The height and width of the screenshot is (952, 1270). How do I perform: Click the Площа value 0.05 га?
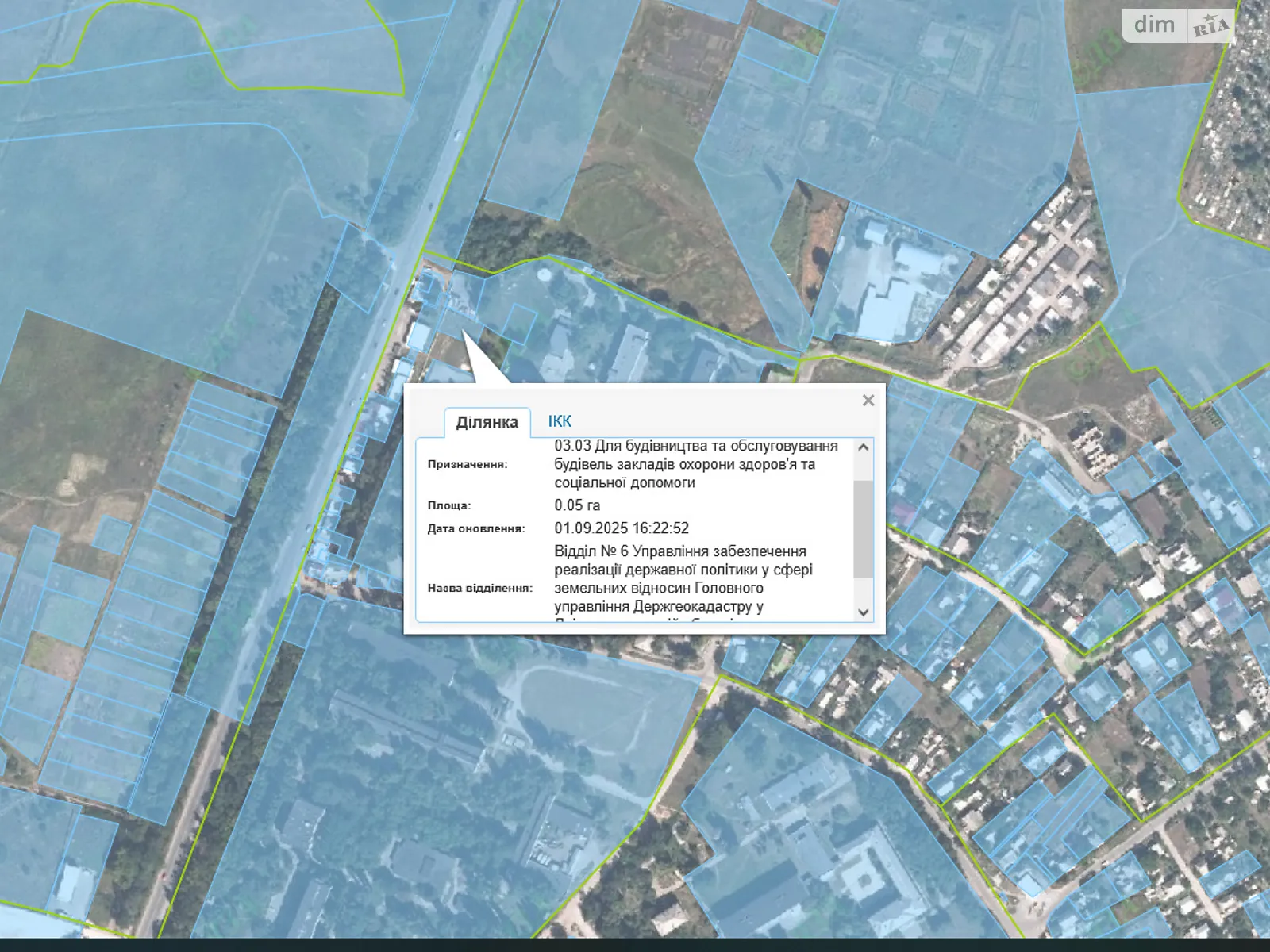point(577,505)
